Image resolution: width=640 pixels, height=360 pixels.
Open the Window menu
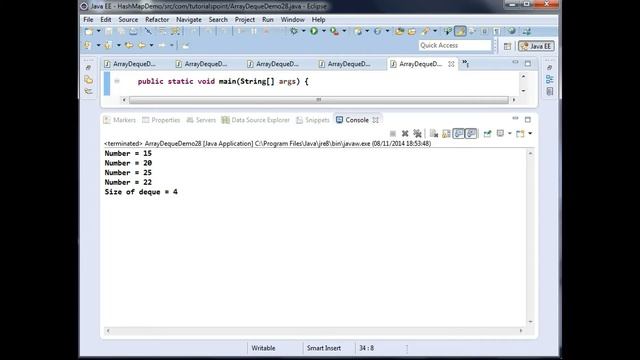click(293, 20)
